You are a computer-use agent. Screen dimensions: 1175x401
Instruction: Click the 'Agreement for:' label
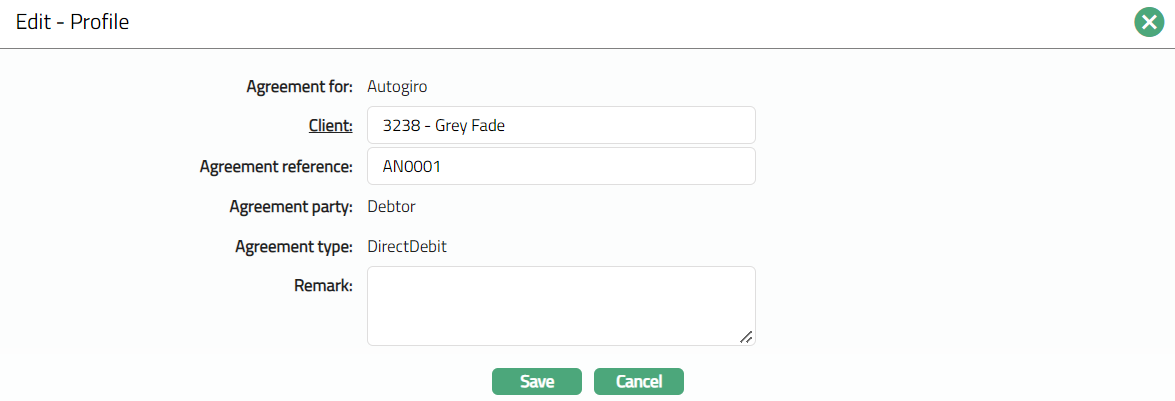[x=299, y=87]
